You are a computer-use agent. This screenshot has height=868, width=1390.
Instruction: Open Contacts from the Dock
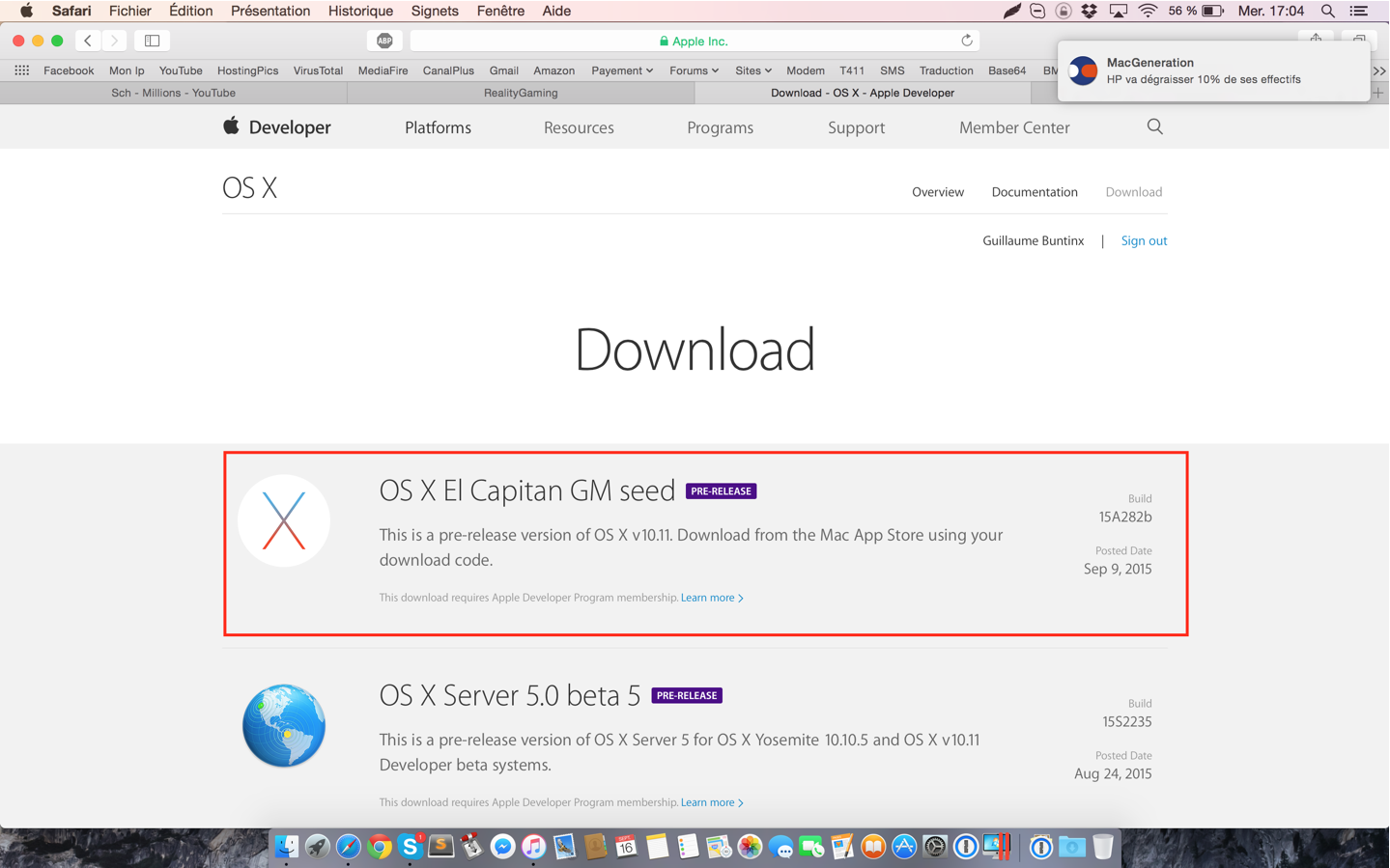click(x=595, y=847)
